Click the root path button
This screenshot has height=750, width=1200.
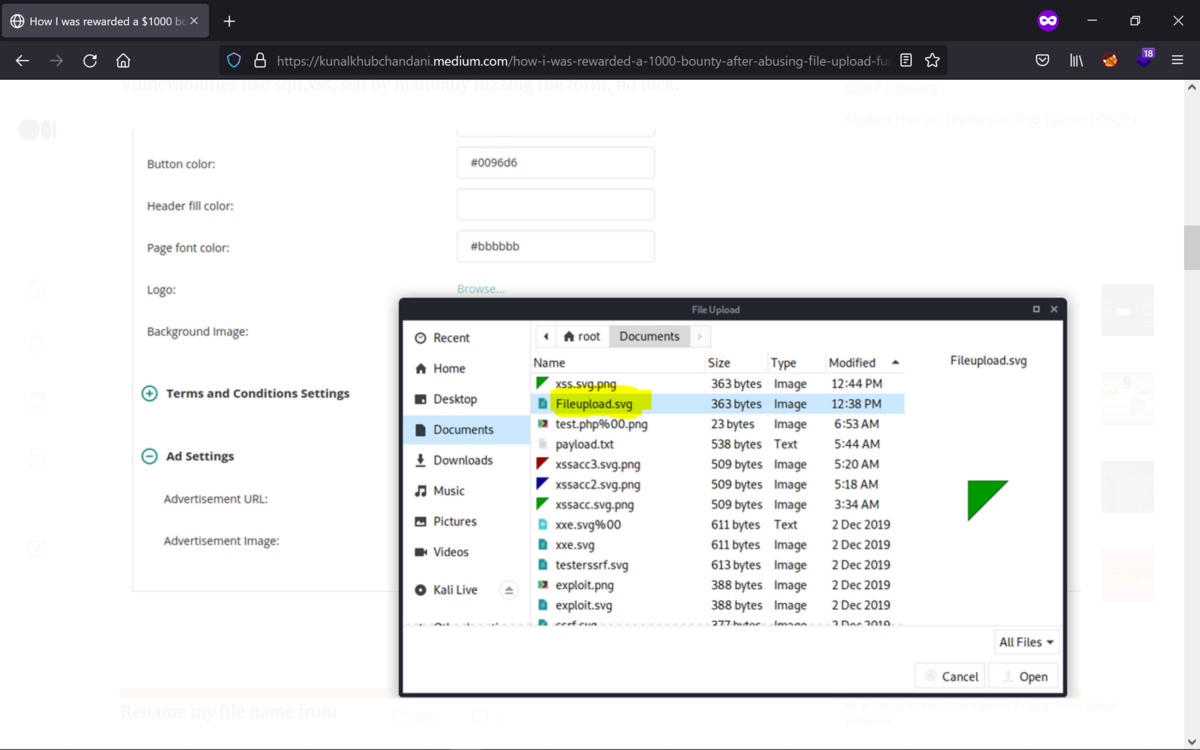point(582,337)
